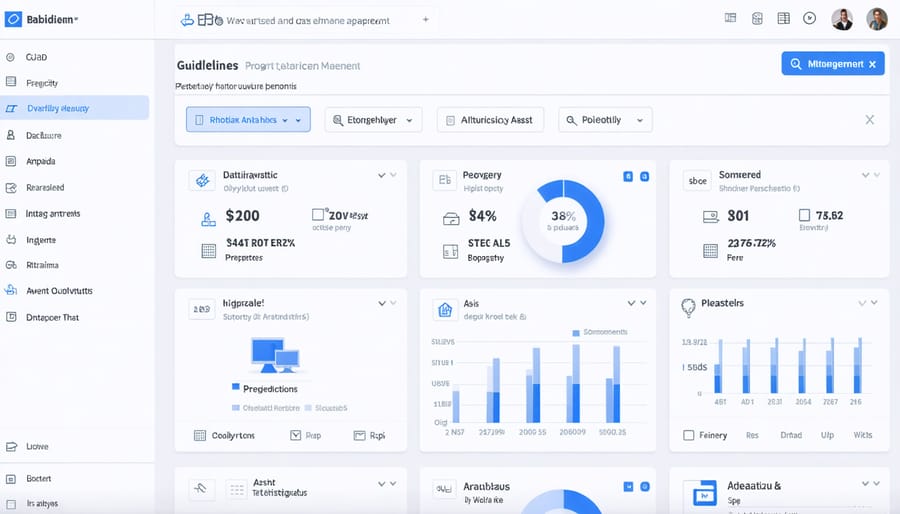Expand the Pleastelrs card chevron
The height and width of the screenshot is (514, 900).
pos(862,303)
